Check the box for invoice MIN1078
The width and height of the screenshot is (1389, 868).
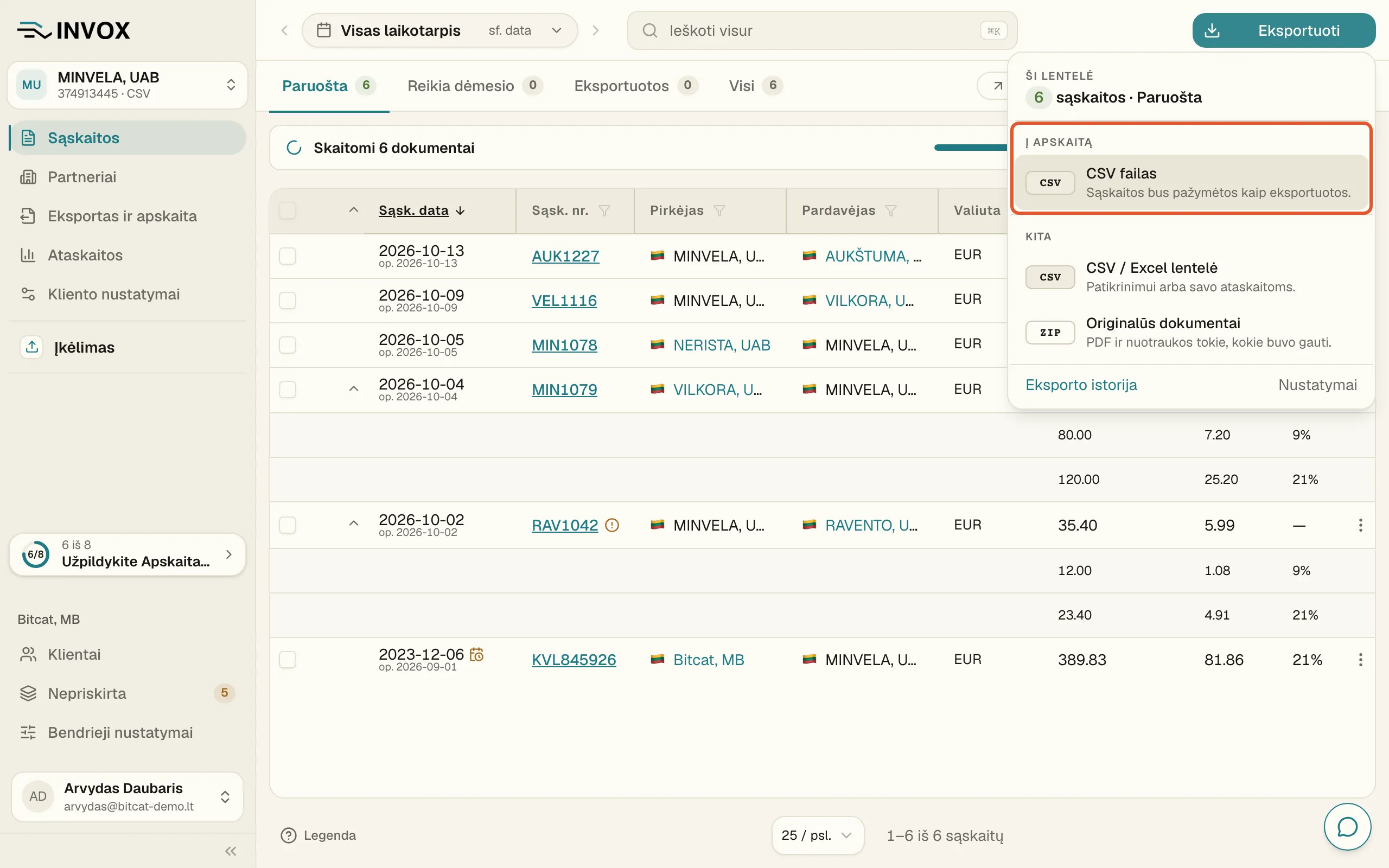coord(288,345)
